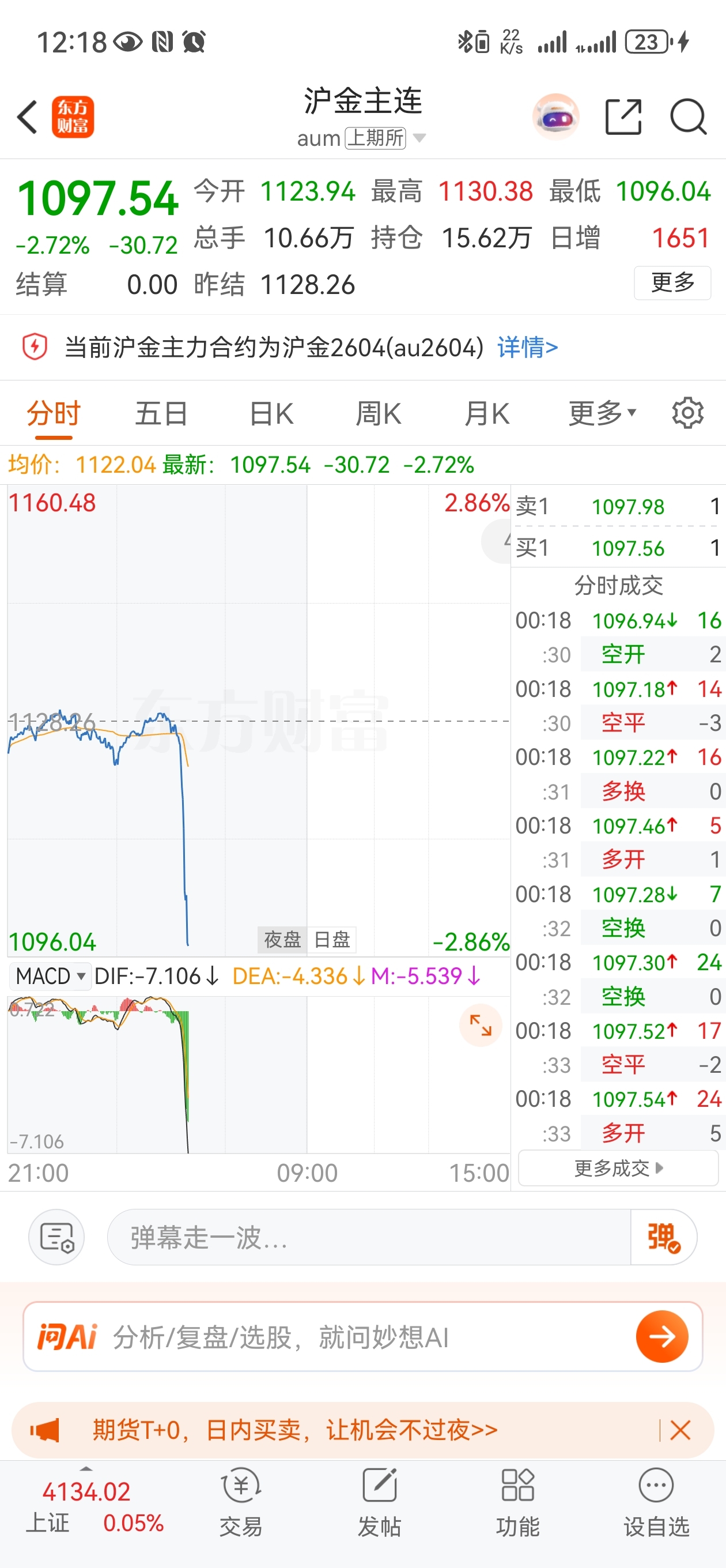Switch to the 日K tab
Viewport: 726px width, 1568px height.
pos(271,413)
